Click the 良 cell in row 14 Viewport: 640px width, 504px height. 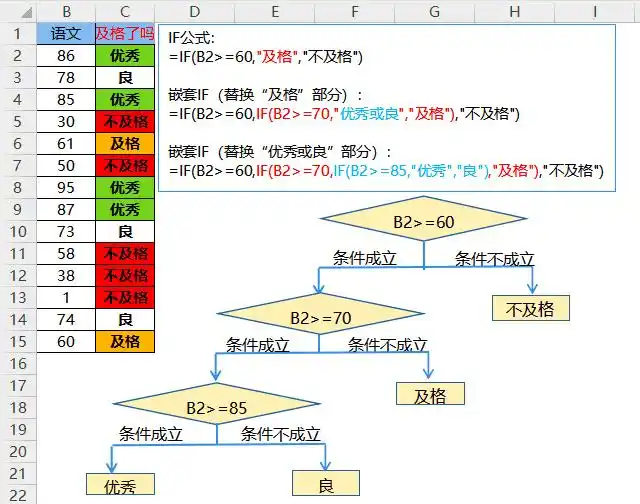click(125, 320)
